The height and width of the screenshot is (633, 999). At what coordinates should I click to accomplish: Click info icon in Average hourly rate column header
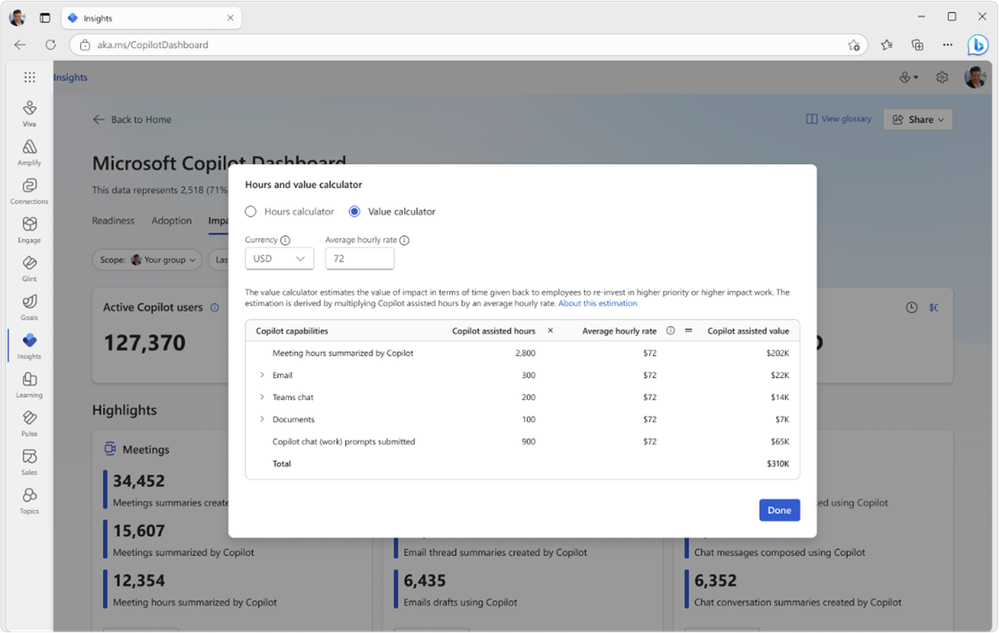(670, 331)
